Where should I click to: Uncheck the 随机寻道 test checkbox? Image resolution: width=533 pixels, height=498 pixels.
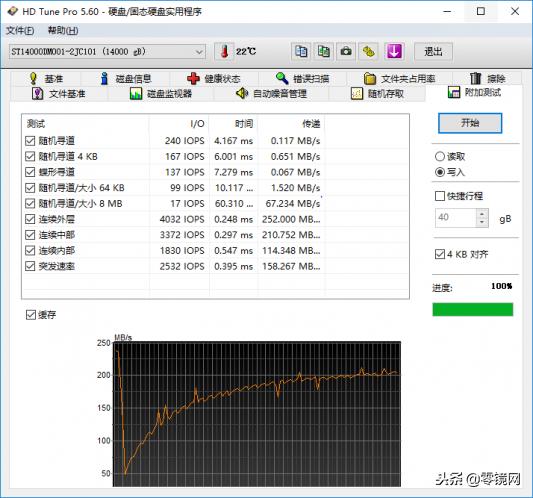(x=30, y=141)
